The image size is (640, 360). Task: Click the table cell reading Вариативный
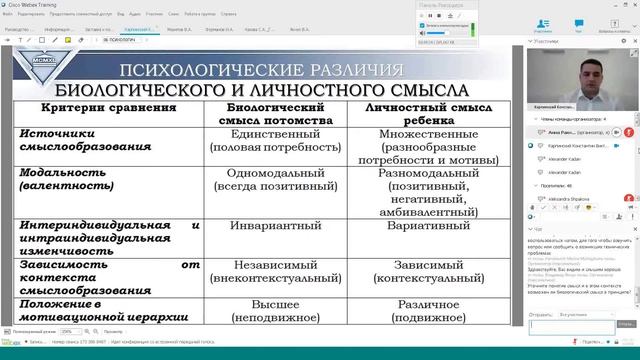(429, 238)
